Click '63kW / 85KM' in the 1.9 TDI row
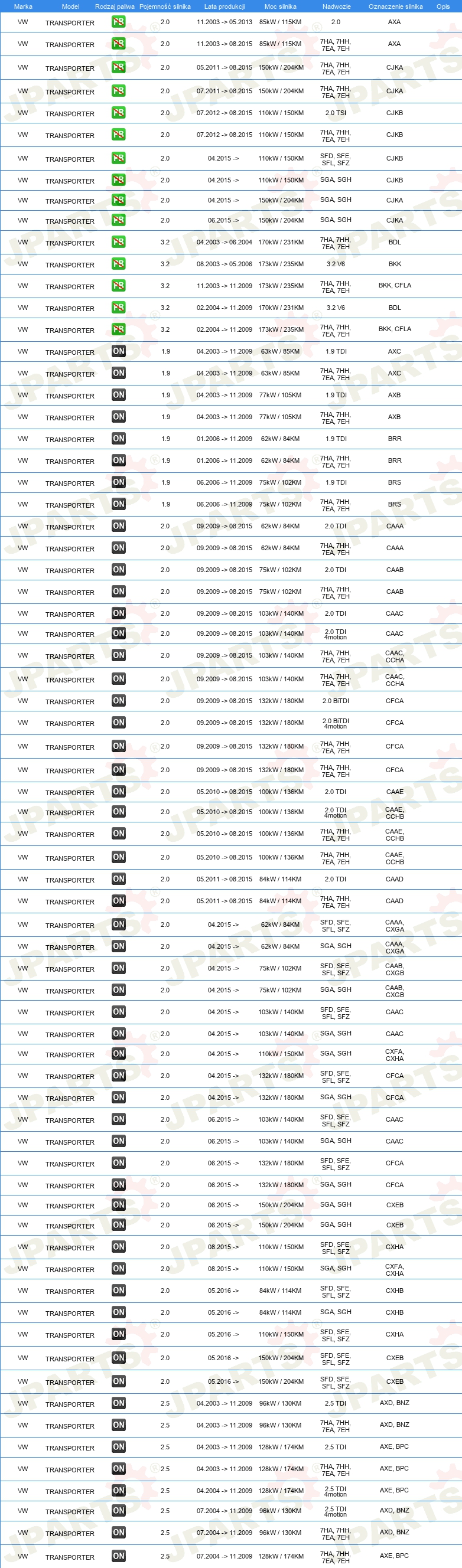Image resolution: width=462 pixels, height=1568 pixels. (x=281, y=351)
